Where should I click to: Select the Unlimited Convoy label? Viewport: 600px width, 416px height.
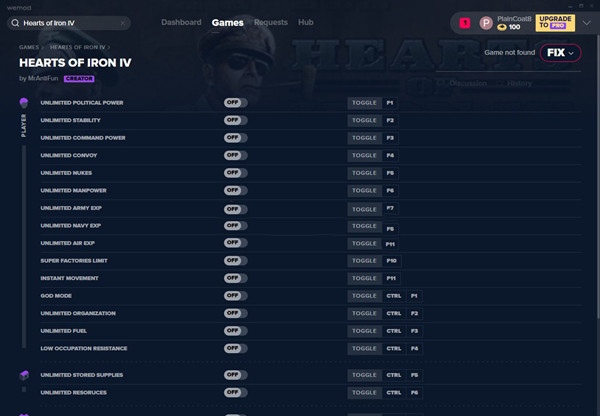pos(69,155)
